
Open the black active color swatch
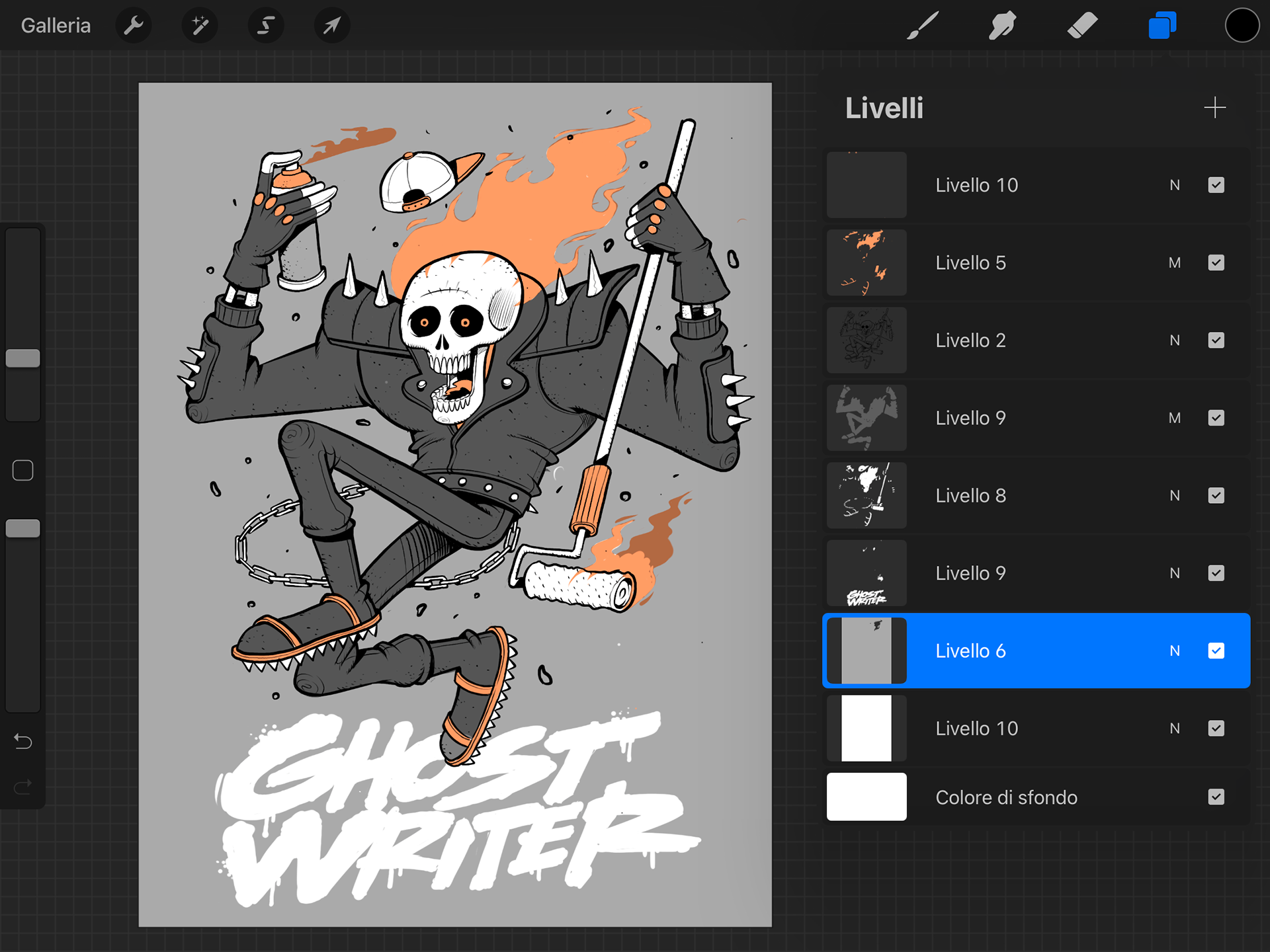(1242, 26)
